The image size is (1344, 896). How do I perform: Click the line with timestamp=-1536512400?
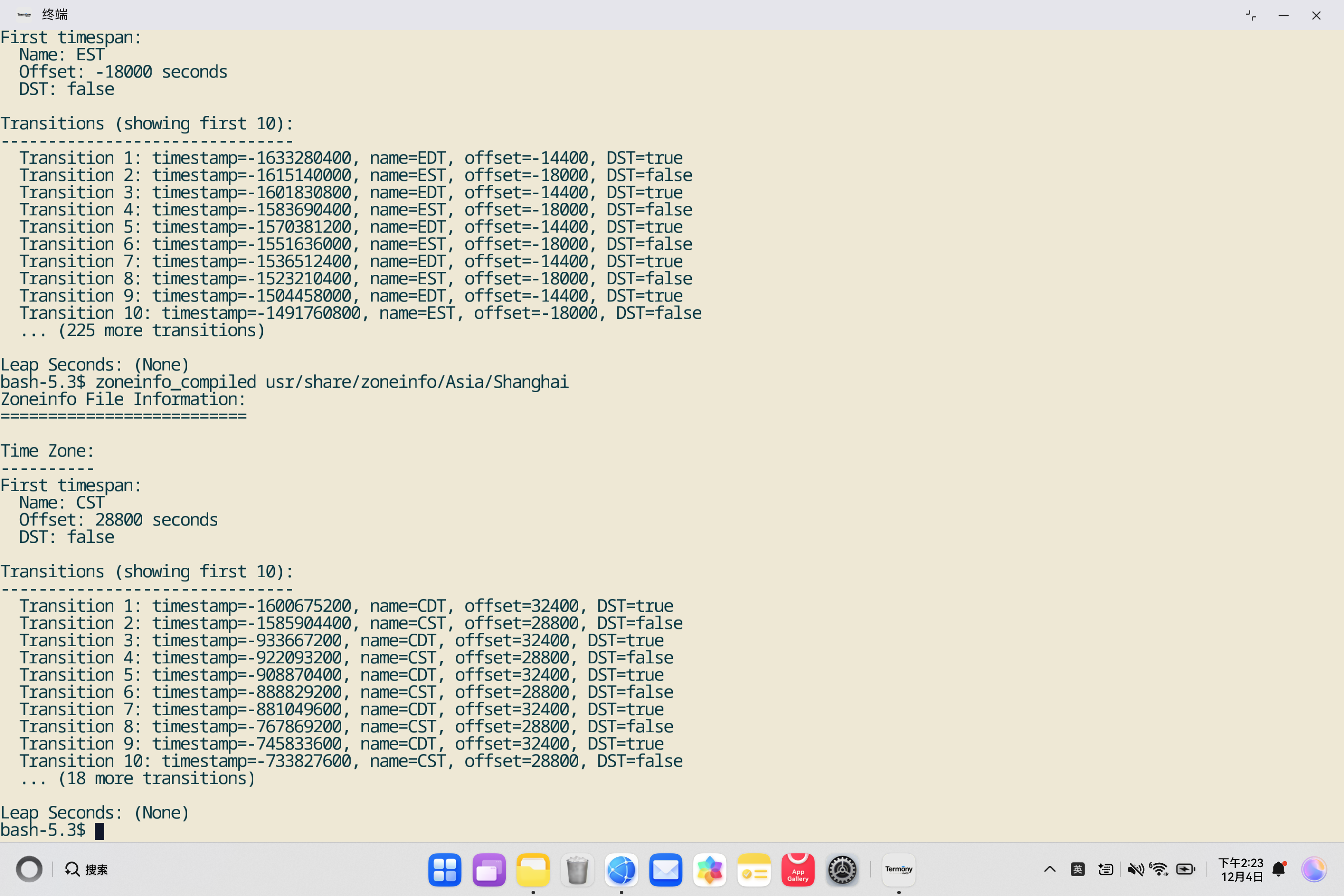pyautogui.click(x=351, y=261)
